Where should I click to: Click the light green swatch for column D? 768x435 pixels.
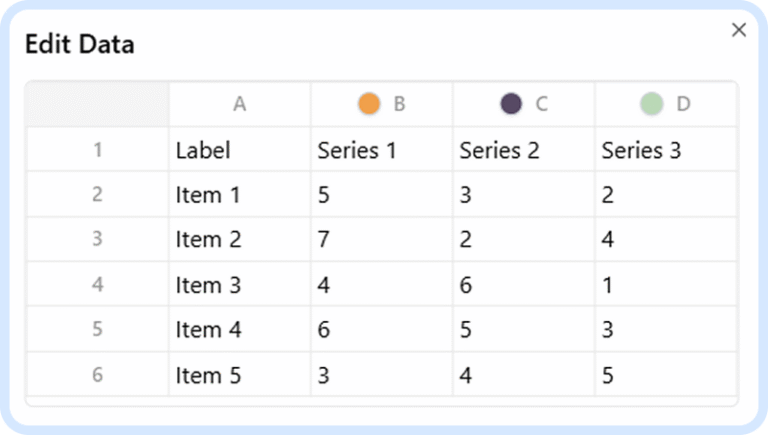coord(652,103)
